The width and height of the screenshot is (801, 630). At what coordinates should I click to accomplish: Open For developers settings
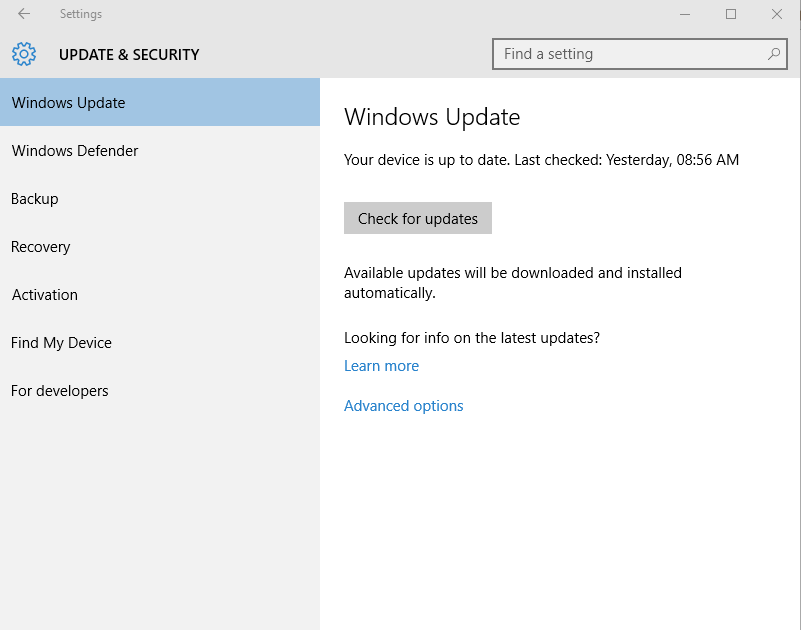[x=160, y=391]
